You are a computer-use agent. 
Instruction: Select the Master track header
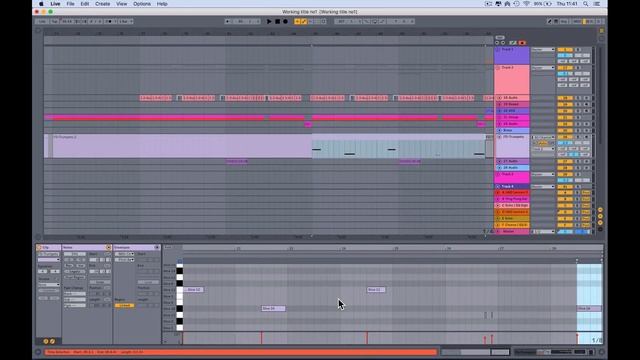point(512,231)
